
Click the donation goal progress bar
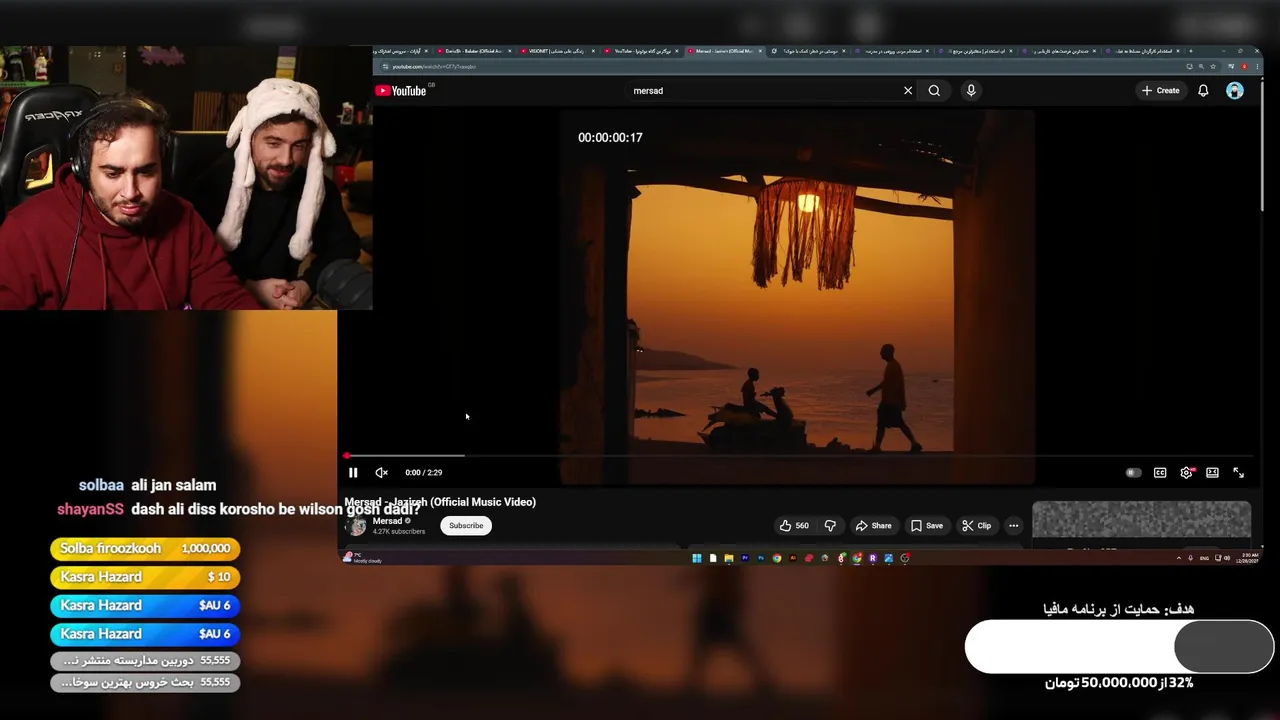pos(1119,646)
